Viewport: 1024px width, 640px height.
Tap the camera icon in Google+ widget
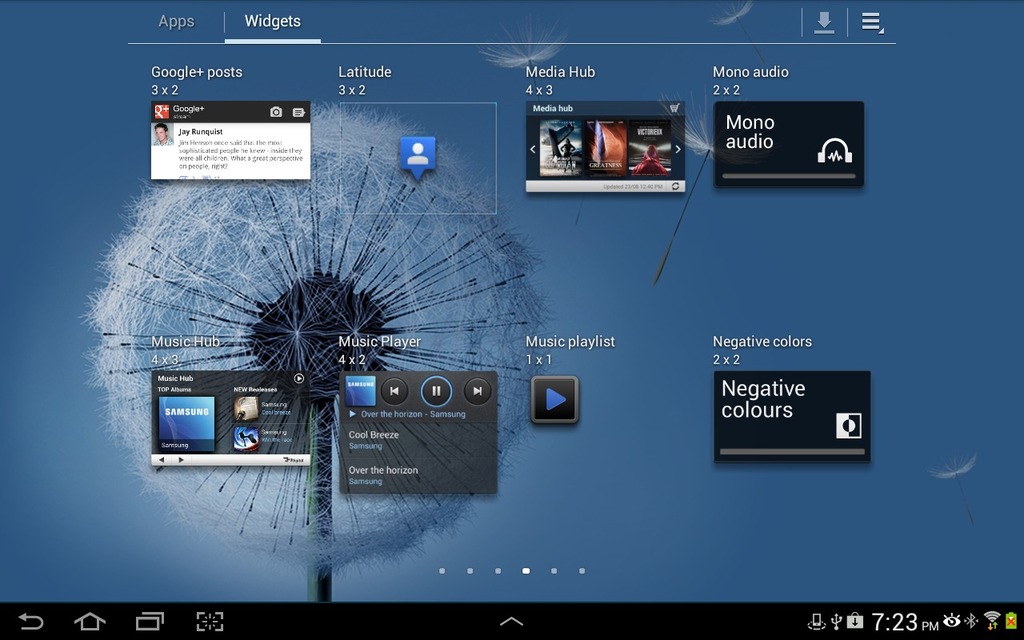click(x=276, y=112)
